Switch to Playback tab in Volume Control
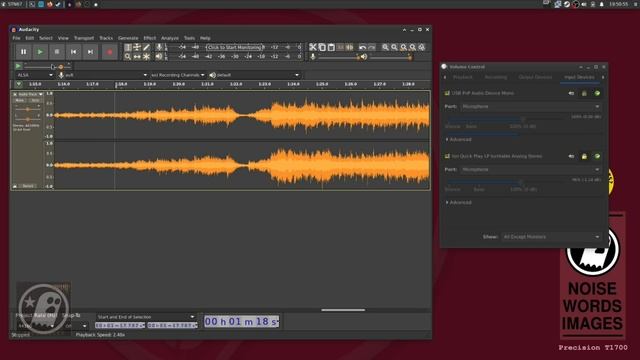Viewport: 640px width, 360px height. (x=462, y=77)
